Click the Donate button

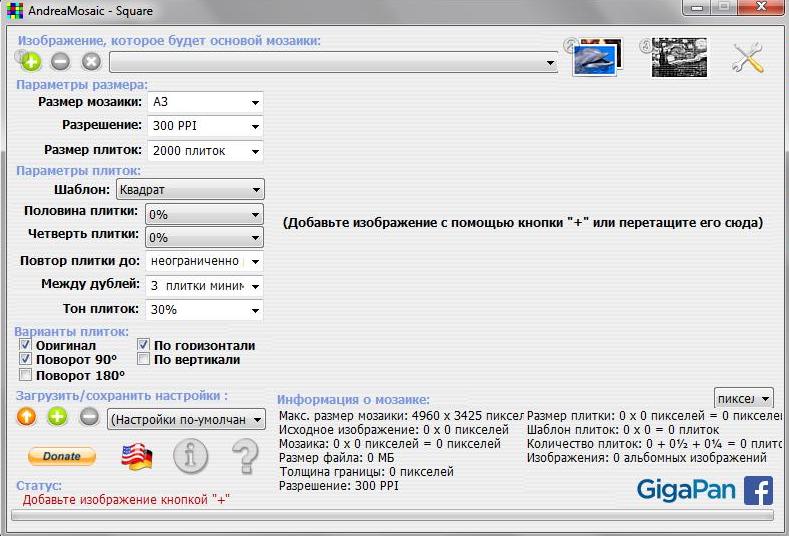tap(61, 456)
